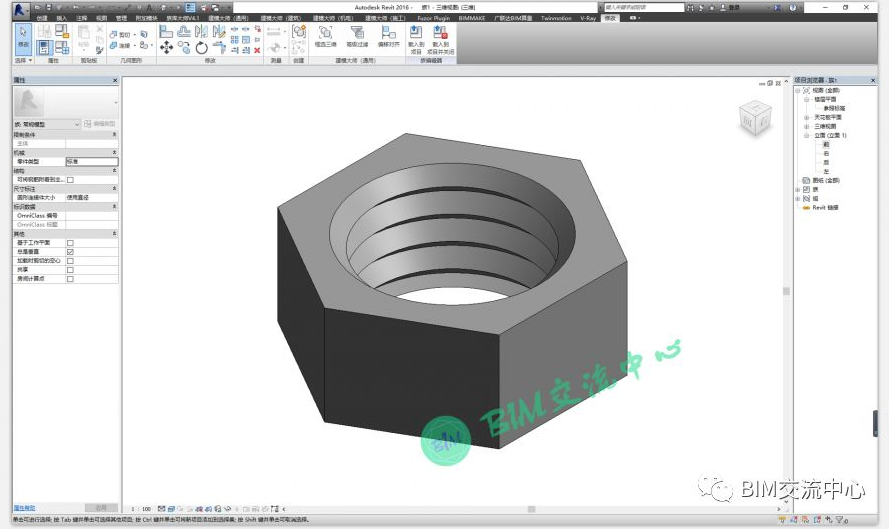Collapse the 其他 properties section
The image size is (889, 529).
[115, 234]
